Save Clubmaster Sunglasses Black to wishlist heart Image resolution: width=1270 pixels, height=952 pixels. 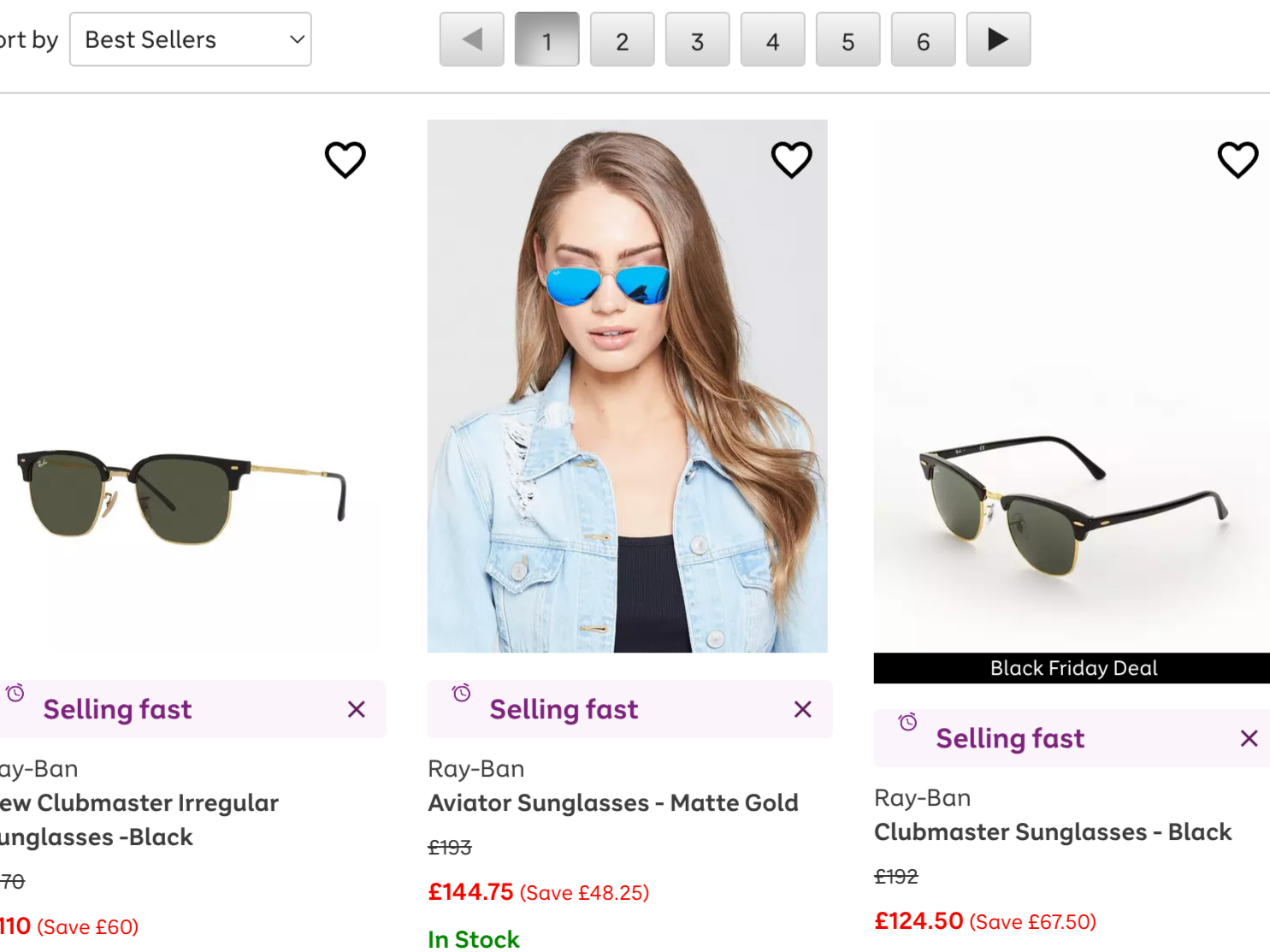point(1238,160)
